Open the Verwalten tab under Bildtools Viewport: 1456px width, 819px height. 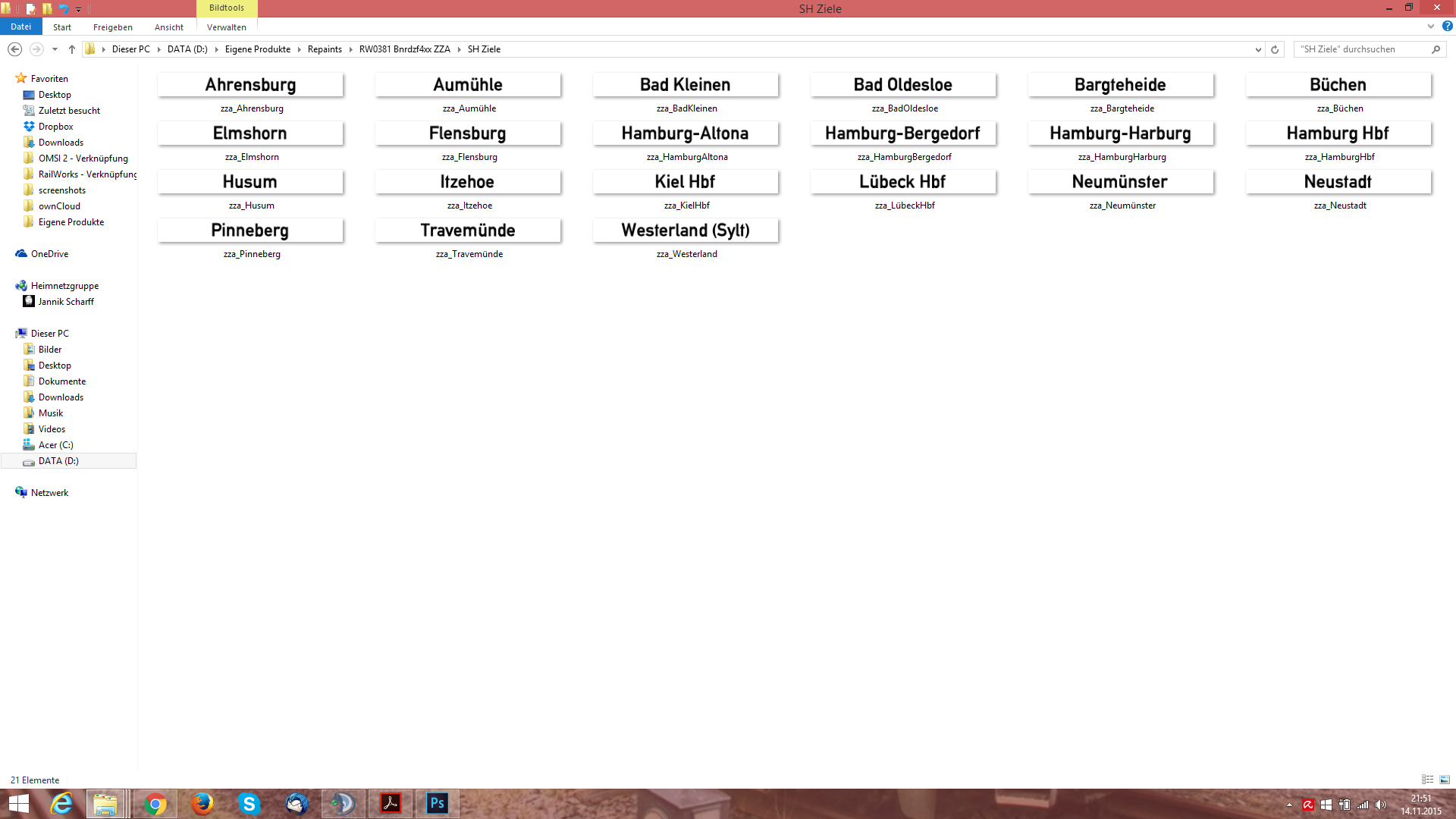226,27
